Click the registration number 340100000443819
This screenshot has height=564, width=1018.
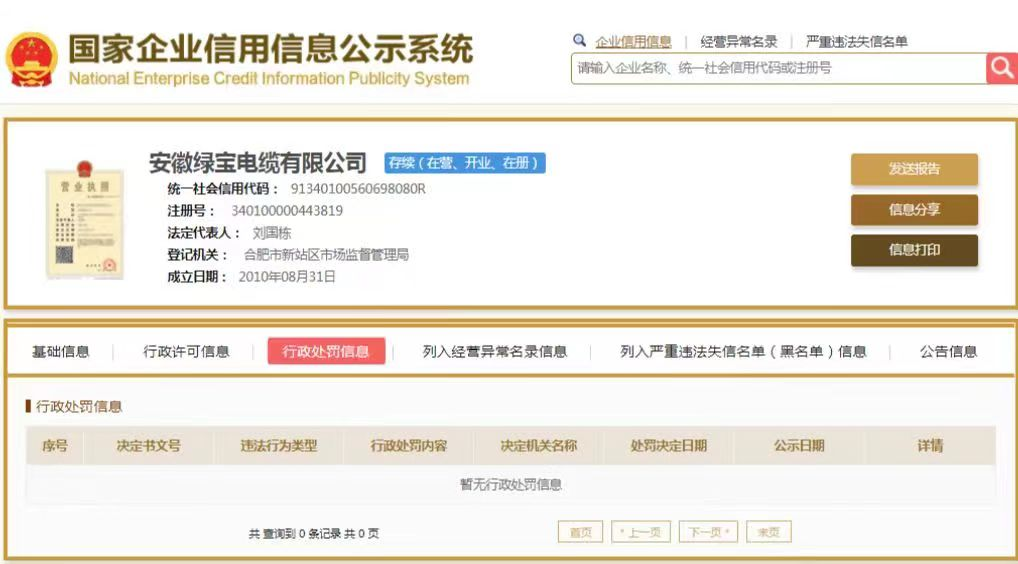click(287, 211)
